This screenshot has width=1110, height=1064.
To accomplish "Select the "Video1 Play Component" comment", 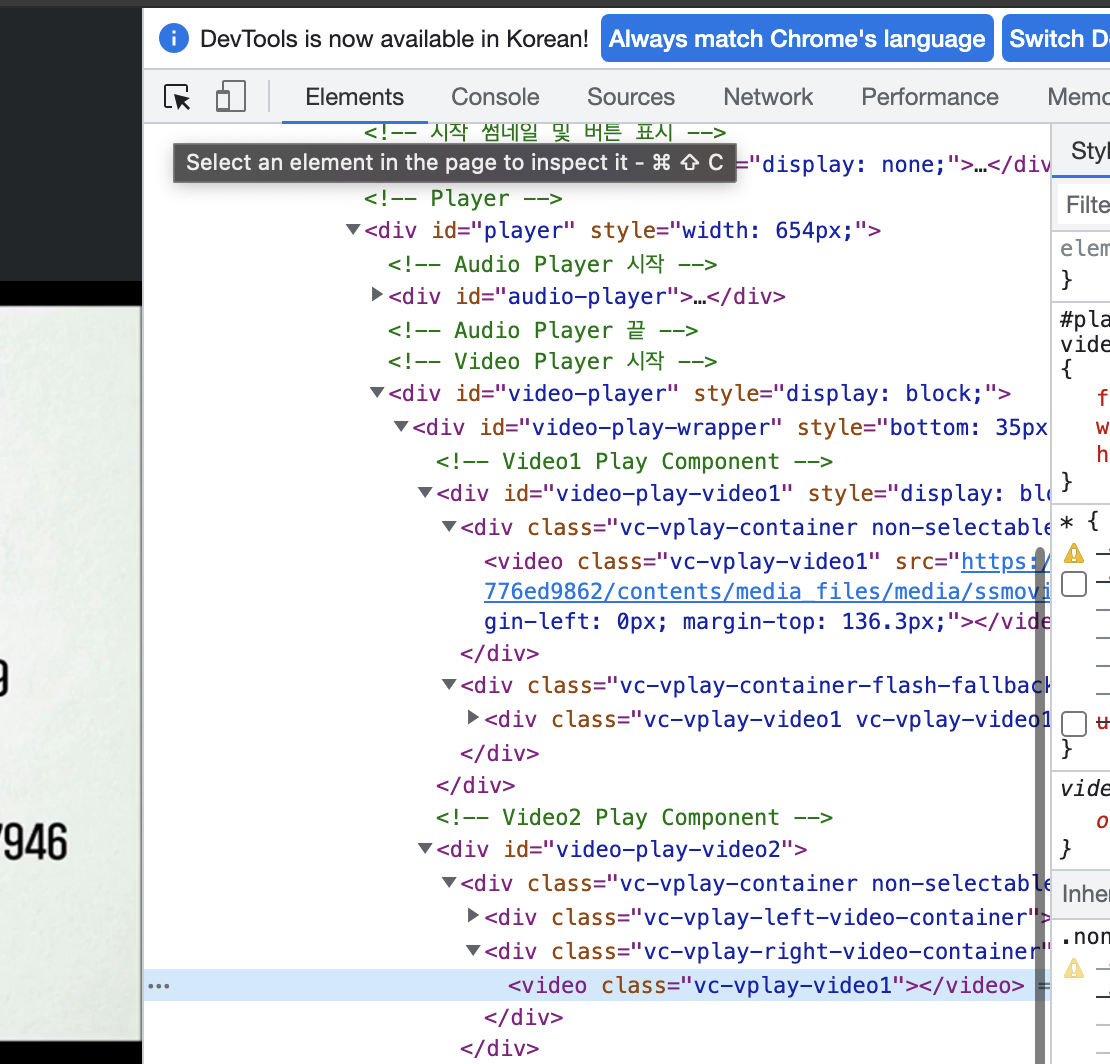I will pos(634,461).
